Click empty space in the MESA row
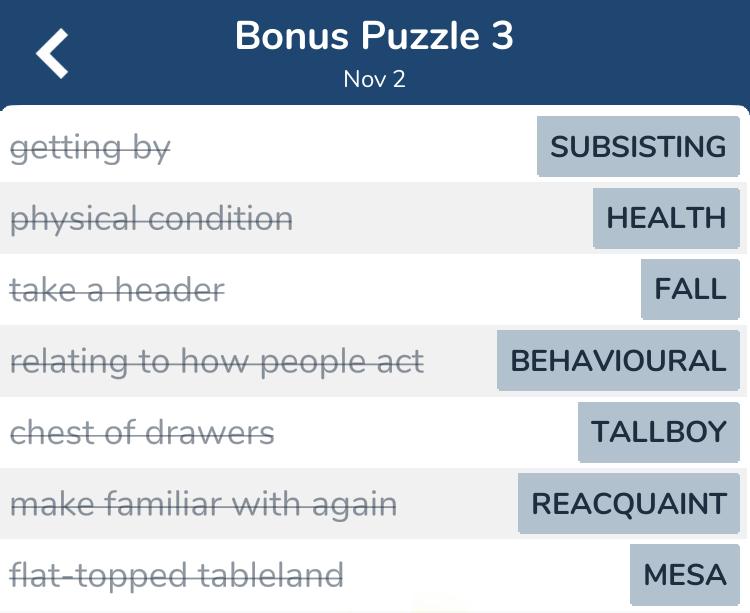This screenshot has height=613, width=750. [x=485, y=575]
